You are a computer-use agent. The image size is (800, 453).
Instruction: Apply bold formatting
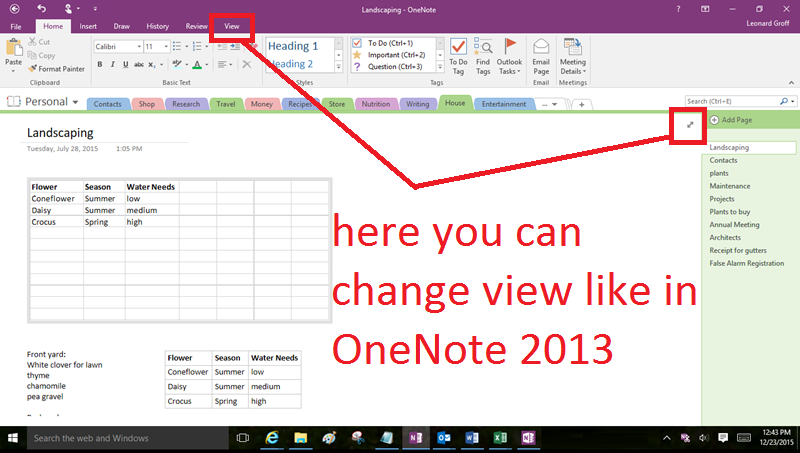(x=100, y=64)
